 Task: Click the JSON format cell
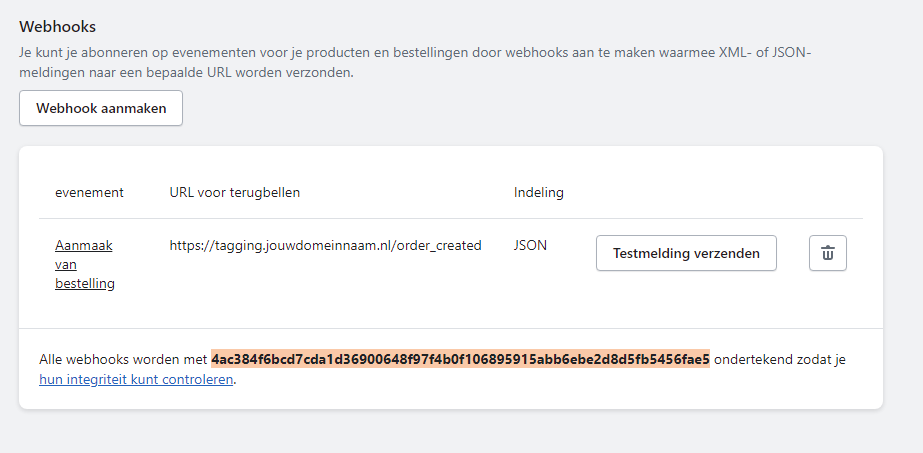coord(530,245)
